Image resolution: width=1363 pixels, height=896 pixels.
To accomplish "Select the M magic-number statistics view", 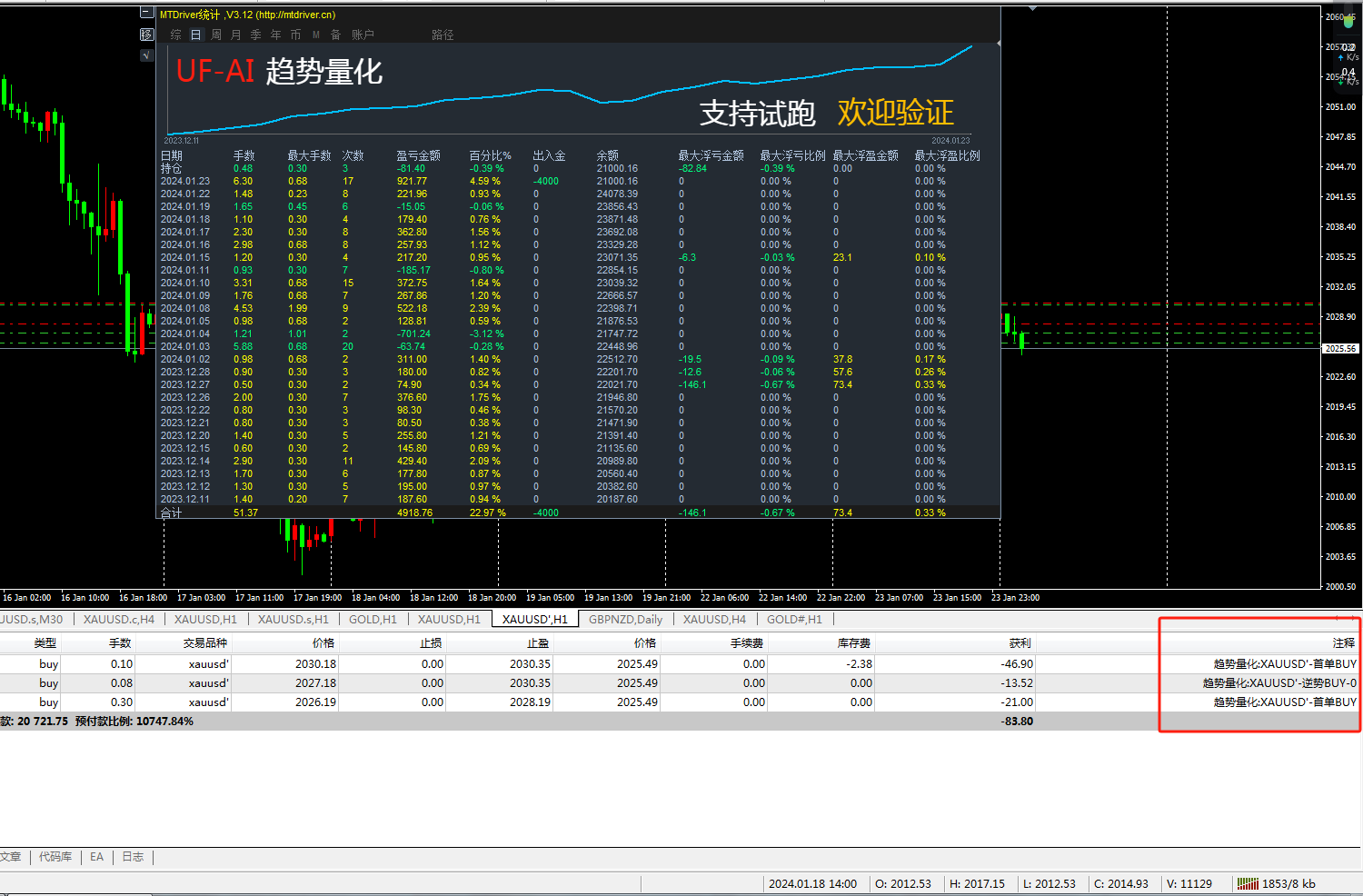I will tap(316, 35).
